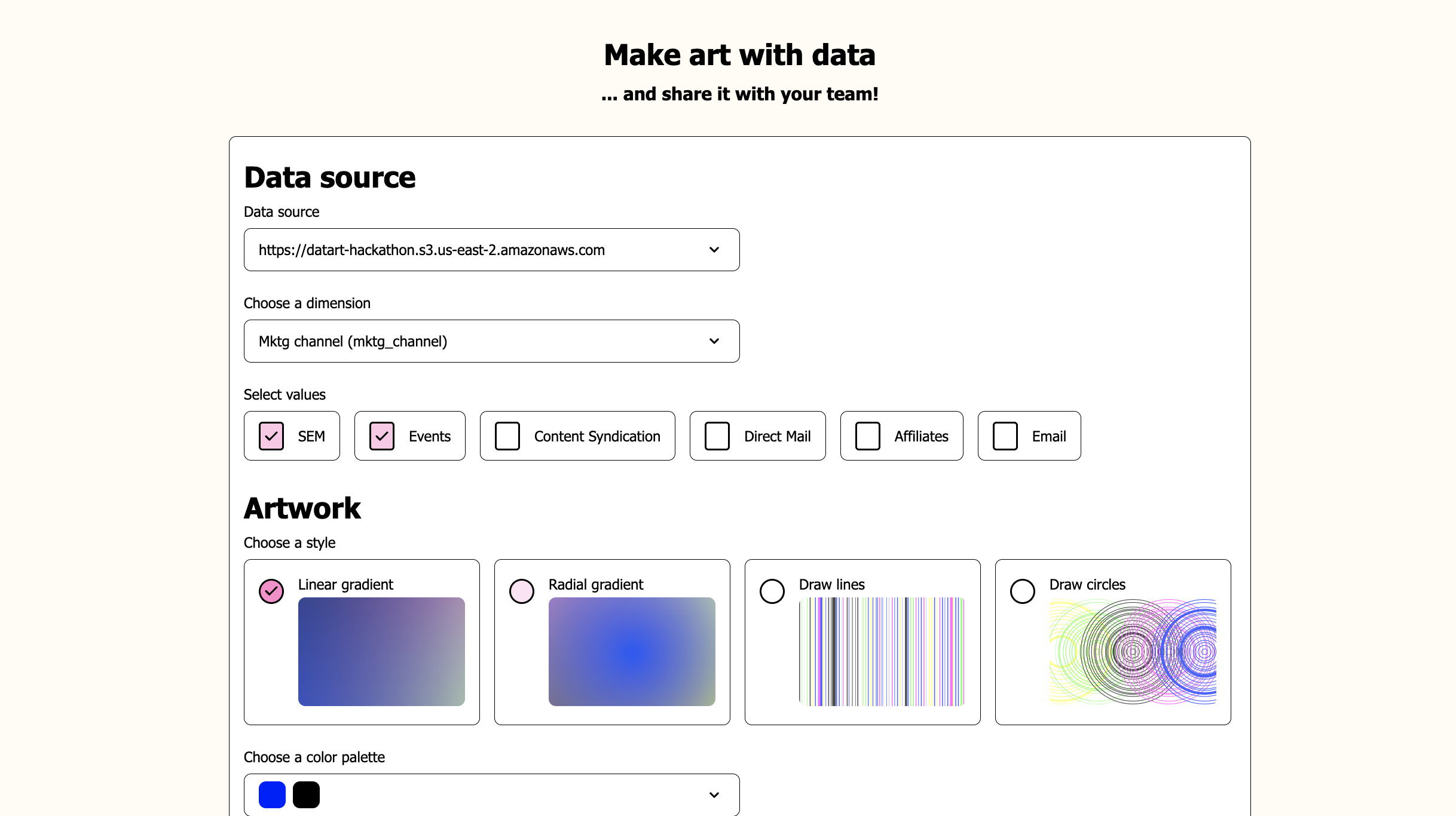Enable the Direct Mail value
Image resolution: width=1456 pixels, height=816 pixels.
click(x=717, y=436)
